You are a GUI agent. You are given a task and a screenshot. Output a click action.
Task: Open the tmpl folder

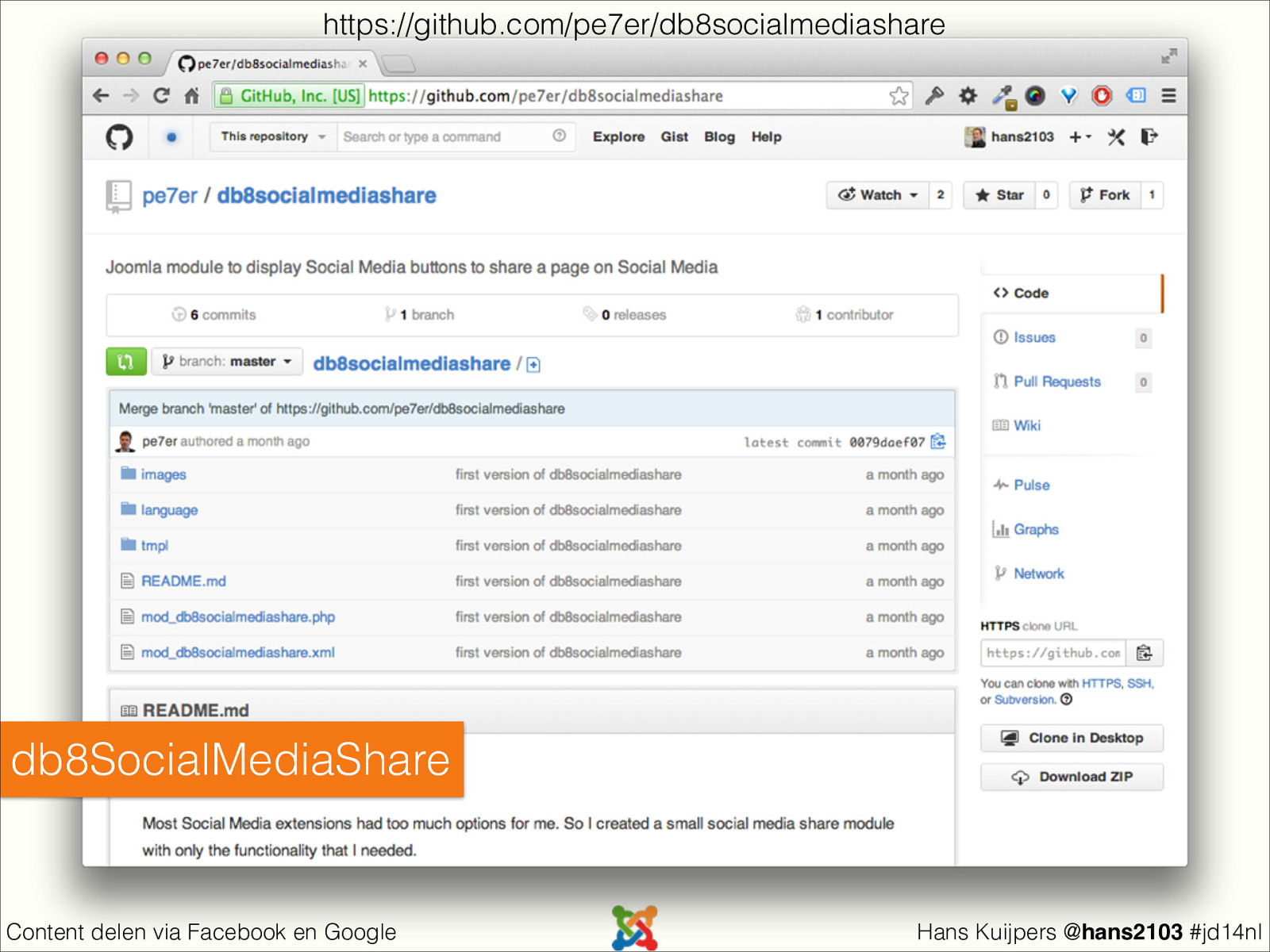[155, 546]
